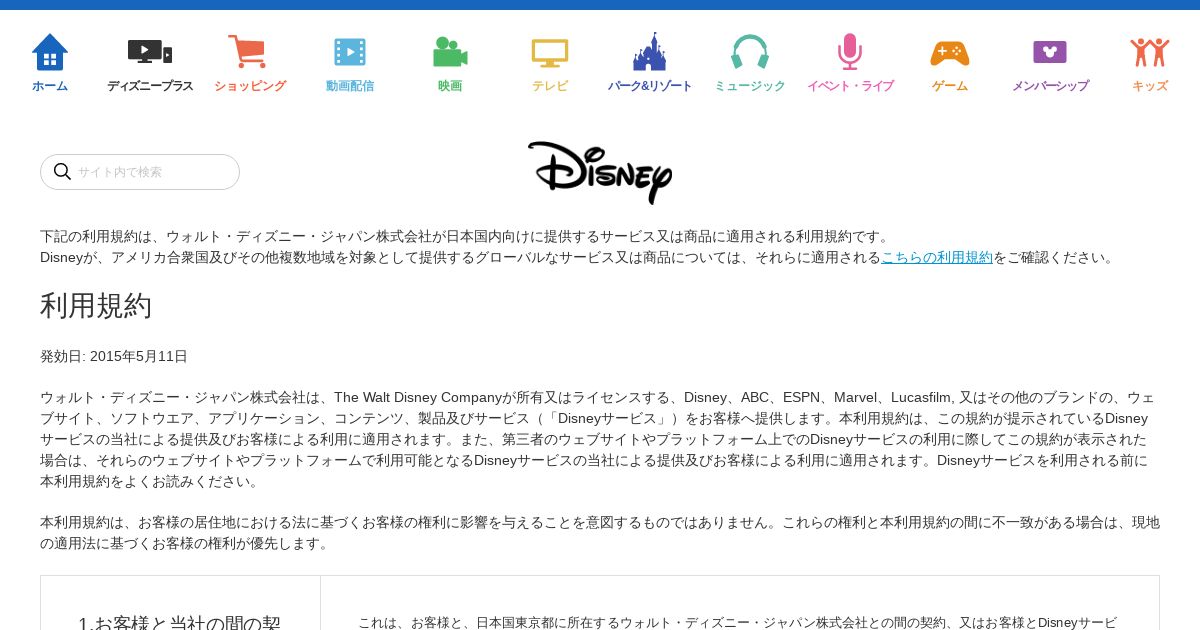This screenshot has height=630, width=1200.
Task: Select the teal headphones music icon
Action: tap(750, 52)
